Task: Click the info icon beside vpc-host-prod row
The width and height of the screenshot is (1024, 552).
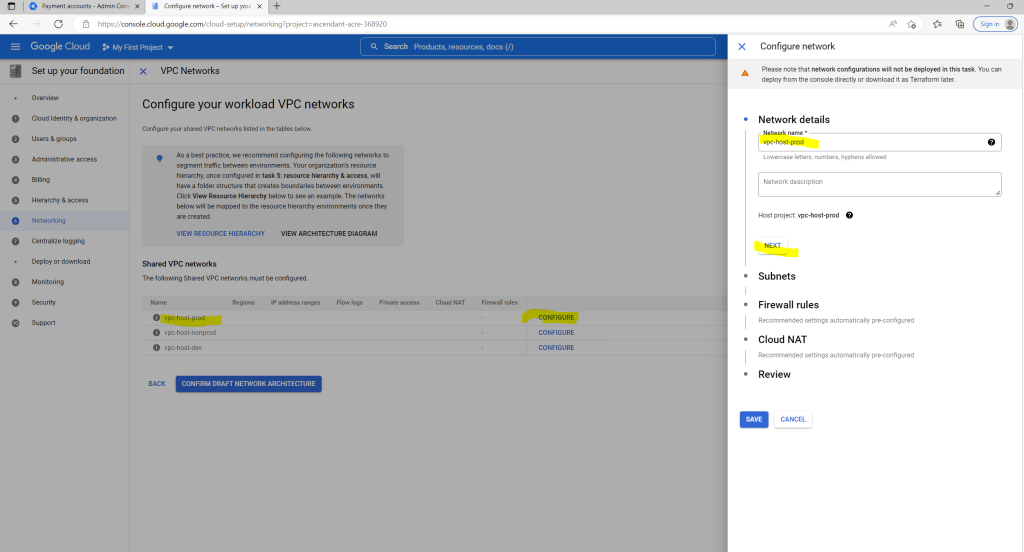Action: [156, 317]
